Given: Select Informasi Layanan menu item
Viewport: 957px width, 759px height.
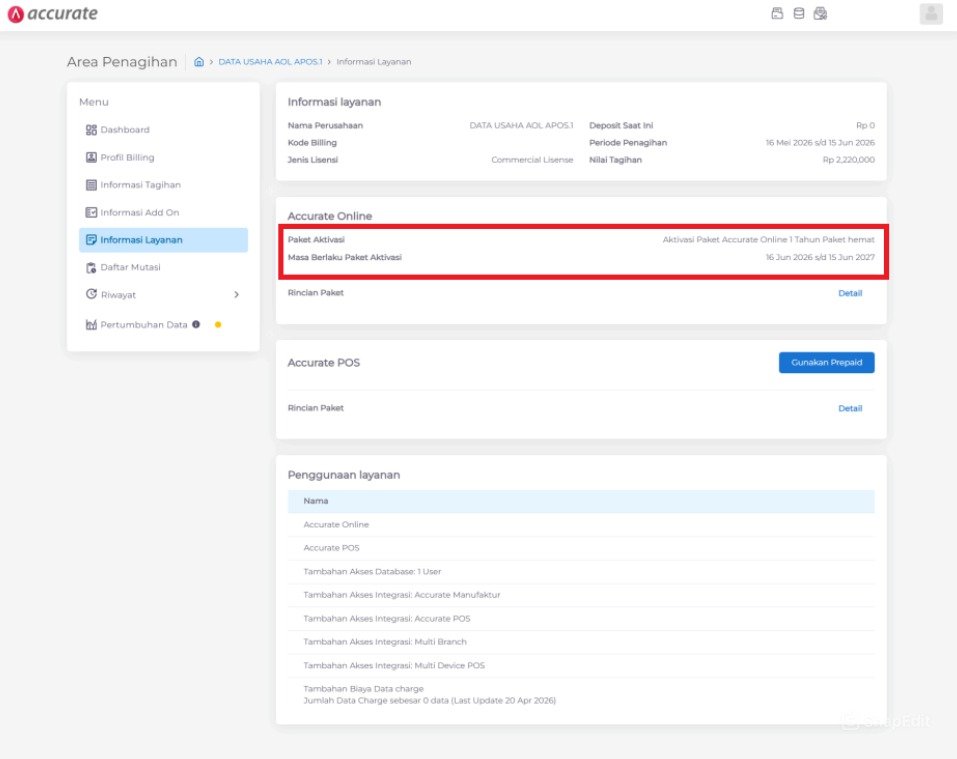Looking at the screenshot, I should click(x=164, y=240).
